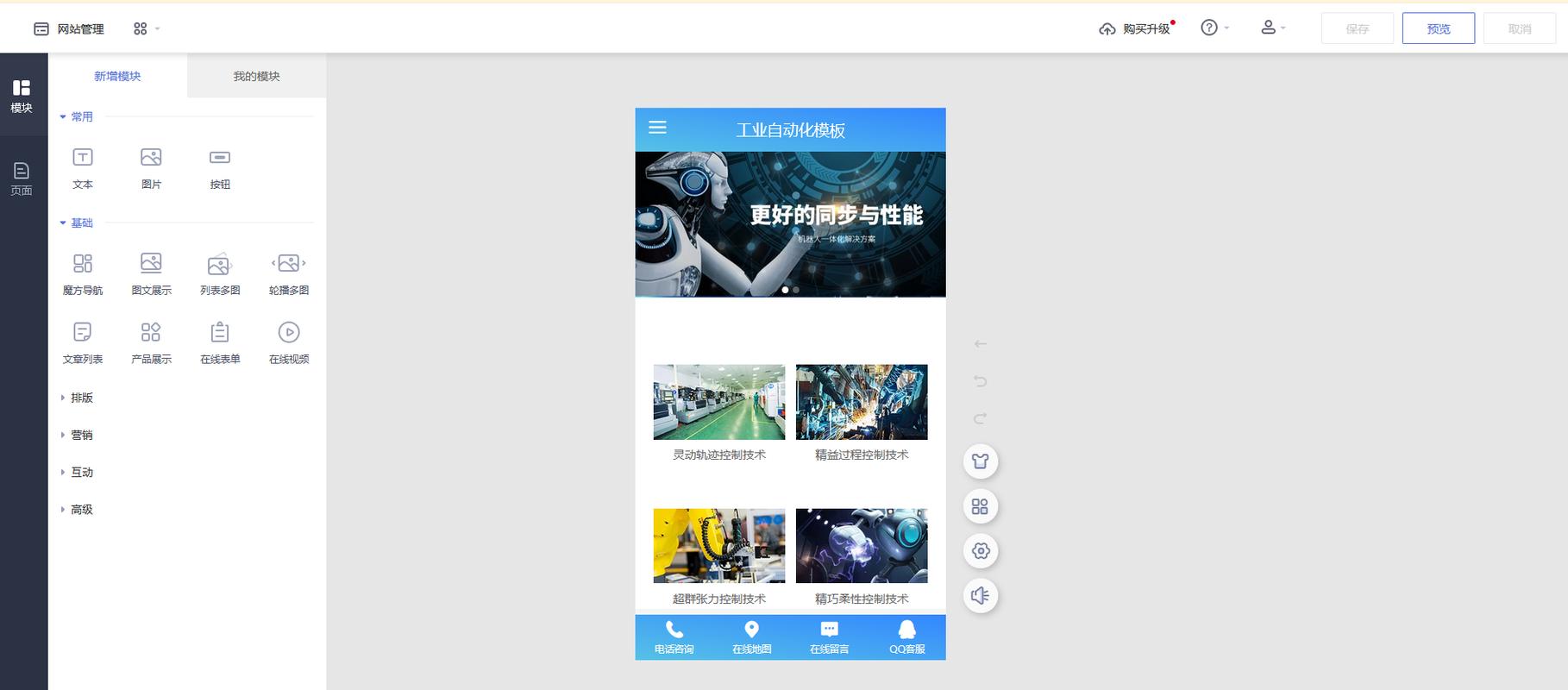Add the 文章列表 module
Image resolution: width=1568 pixels, height=690 pixels.
(x=83, y=343)
